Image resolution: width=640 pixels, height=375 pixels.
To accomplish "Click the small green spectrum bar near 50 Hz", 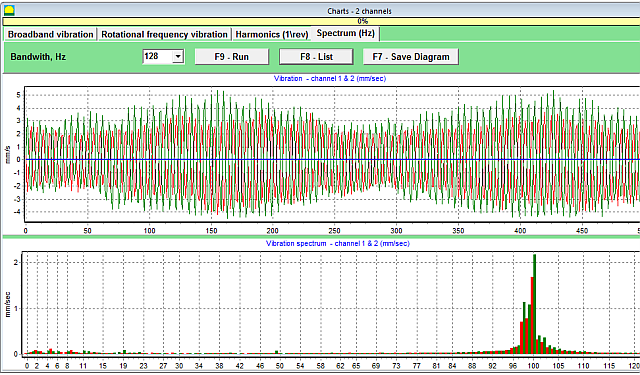I will click(277, 352).
